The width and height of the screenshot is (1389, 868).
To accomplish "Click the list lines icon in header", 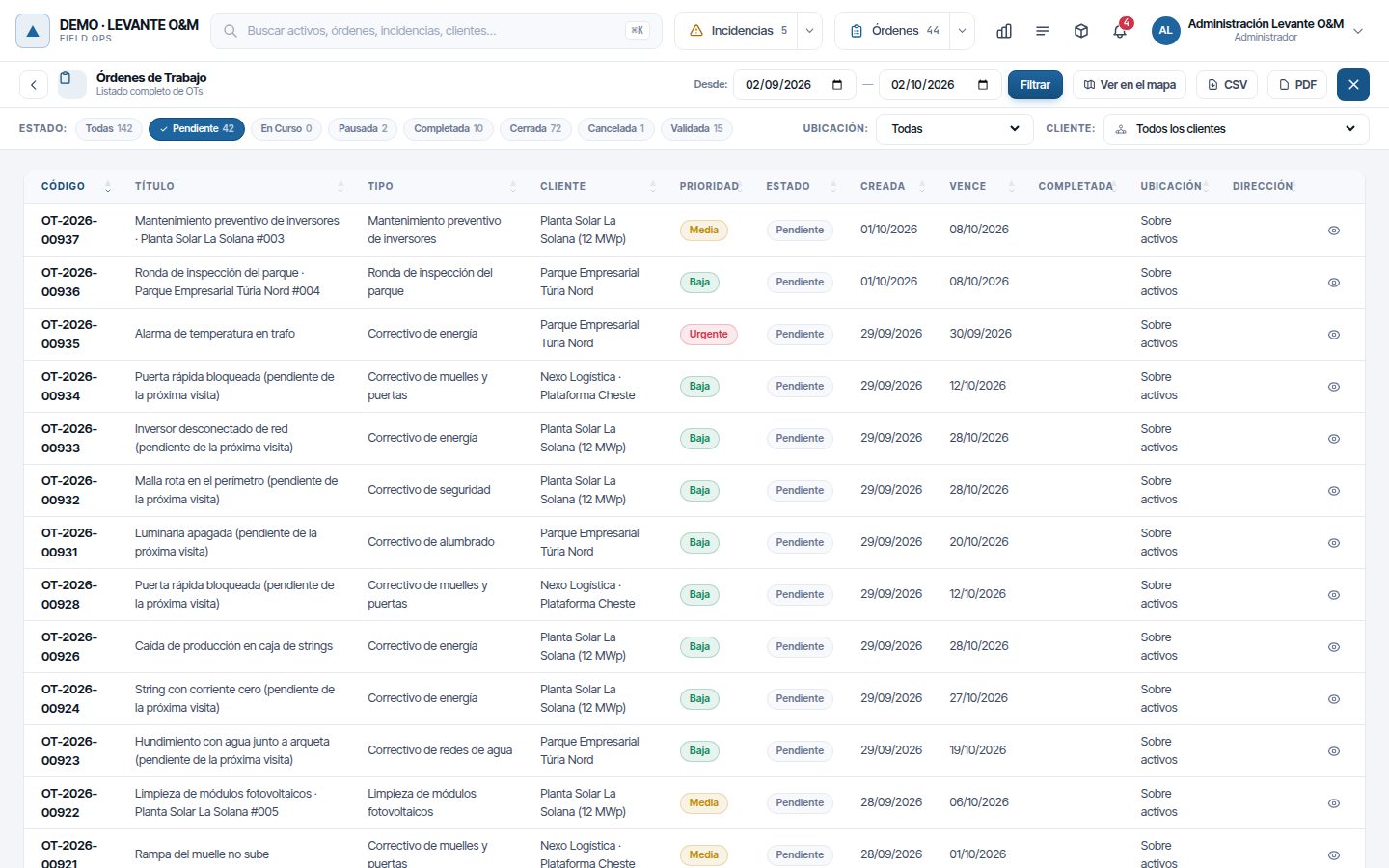I will 1043,31.
